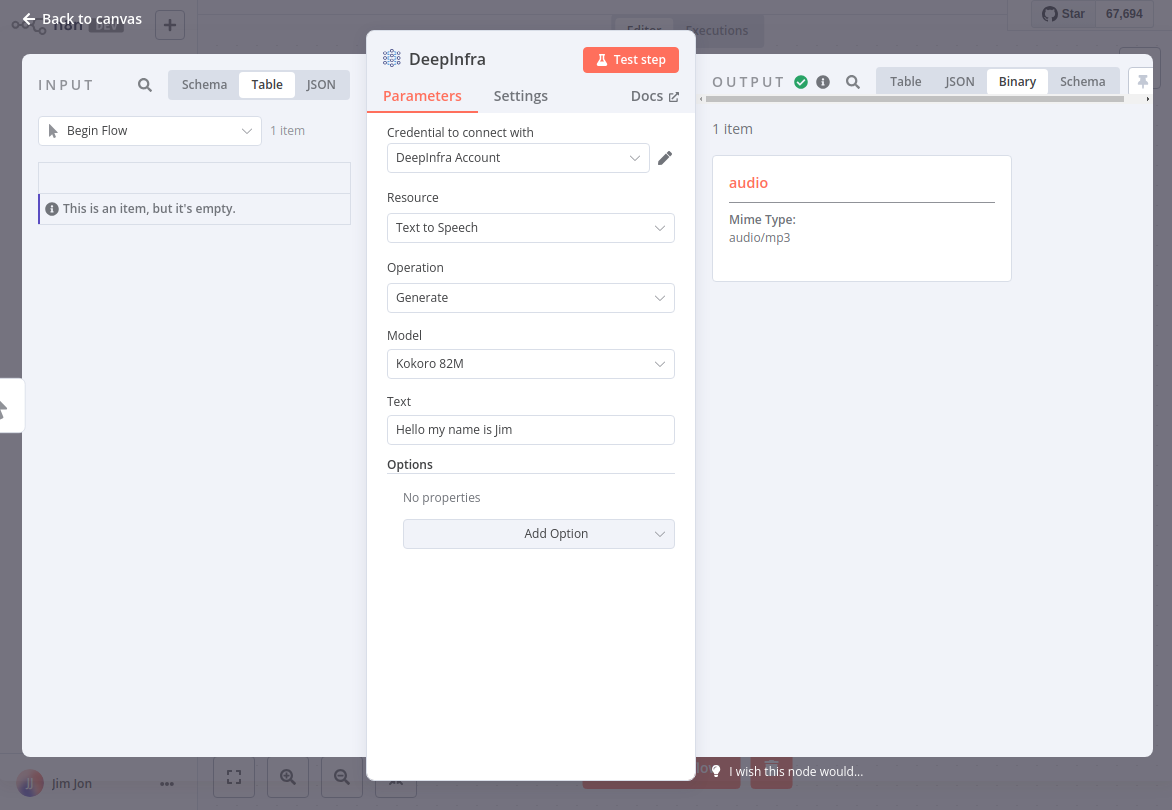
Task: Click the GitHub Star button
Action: [x=1063, y=14]
